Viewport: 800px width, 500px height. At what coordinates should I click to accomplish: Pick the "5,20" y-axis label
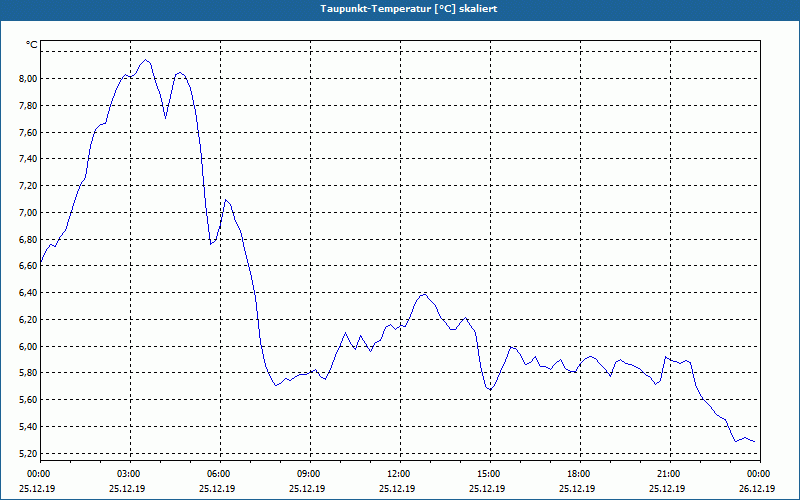[x=29, y=453]
